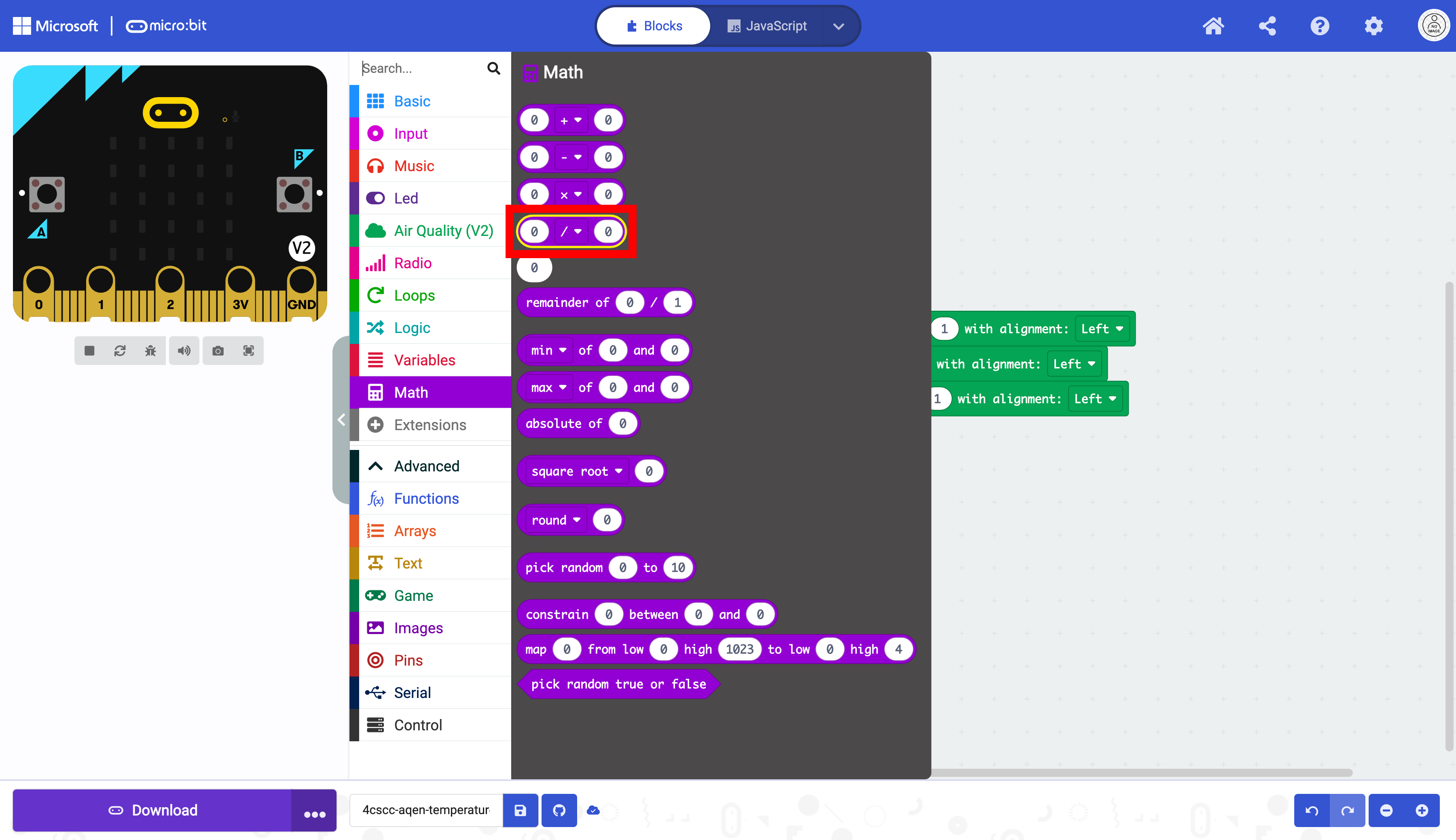Open the Help question mark menu
The height and width of the screenshot is (840, 1456).
(x=1320, y=26)
